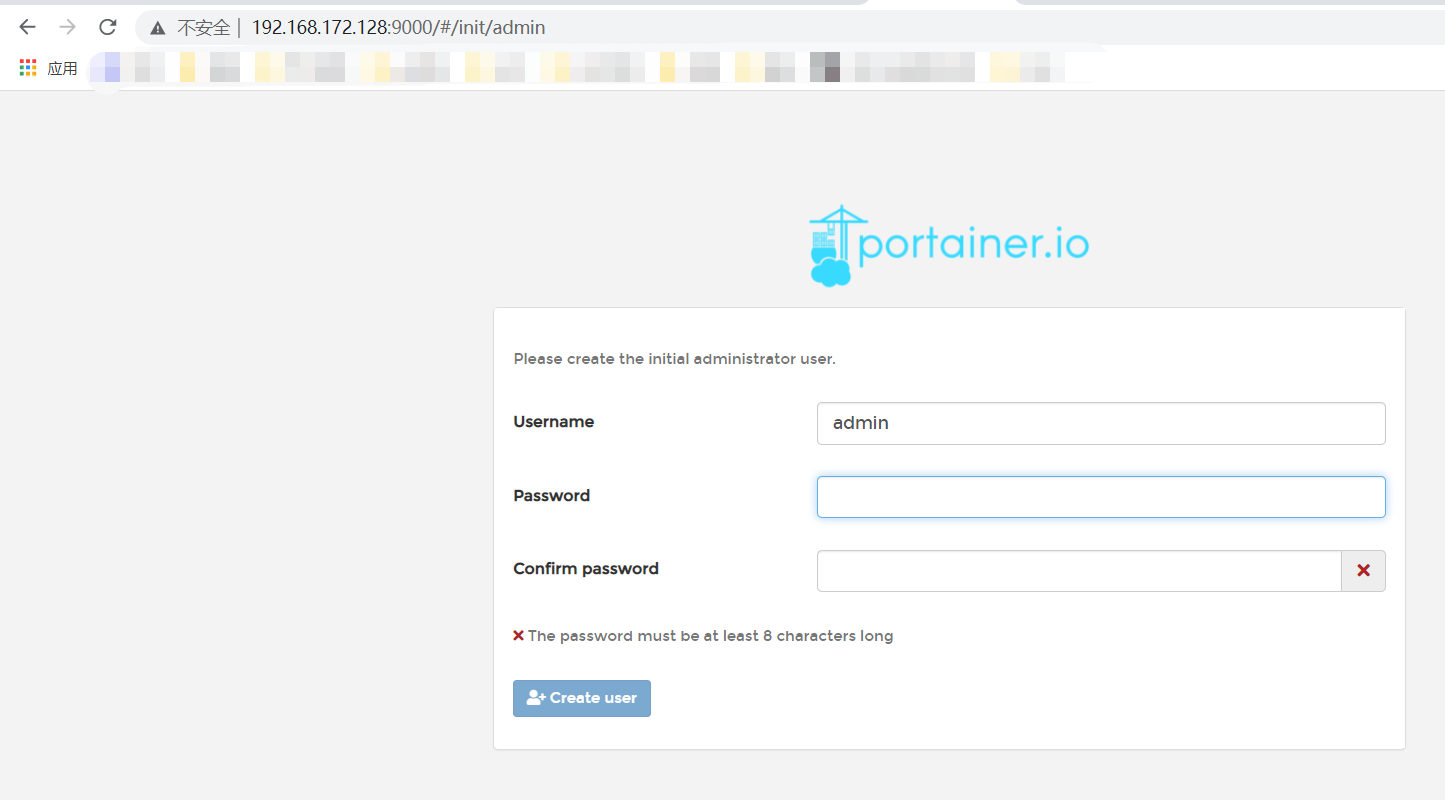Image resolution: width=1445 pixels, height=800 pixels.
Task: Reload the page with the refresh icon
Action: pos(107,27)
